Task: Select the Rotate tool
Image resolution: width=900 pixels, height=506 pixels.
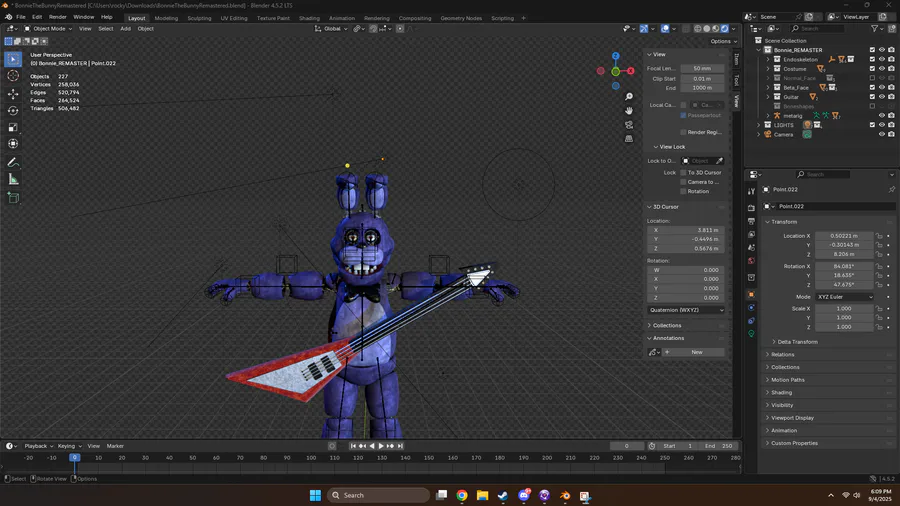Action: (13, 110)
